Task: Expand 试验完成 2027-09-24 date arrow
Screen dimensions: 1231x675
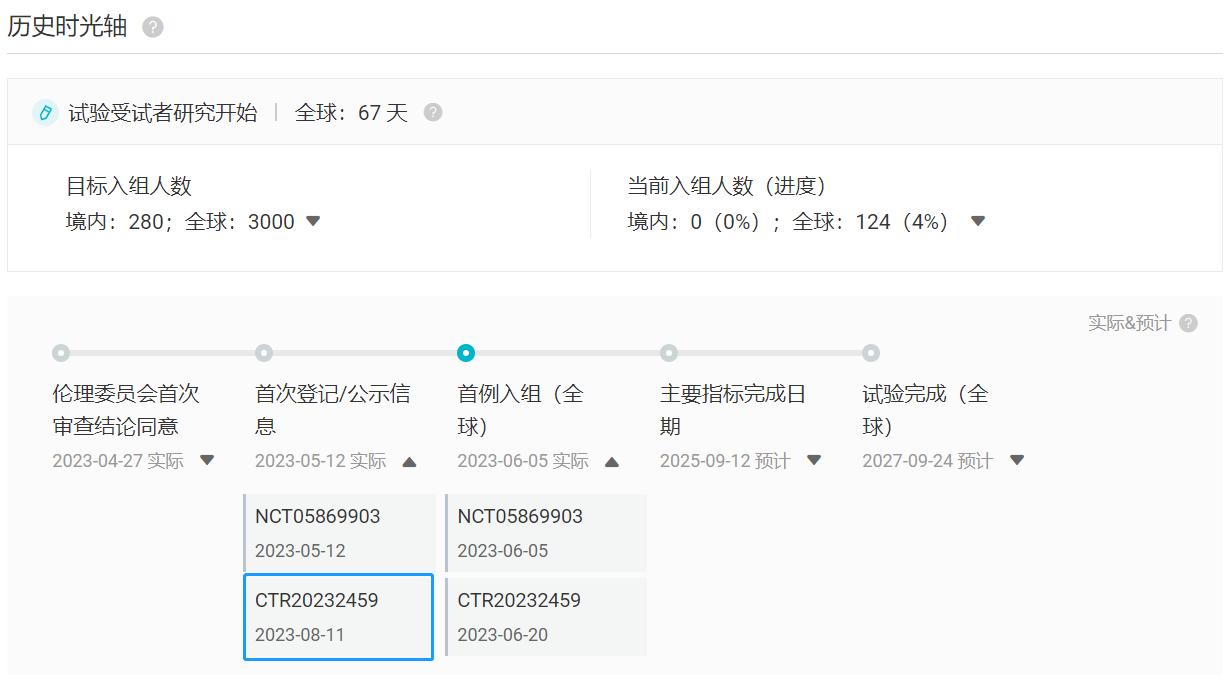Action: tap(1017, 460)
